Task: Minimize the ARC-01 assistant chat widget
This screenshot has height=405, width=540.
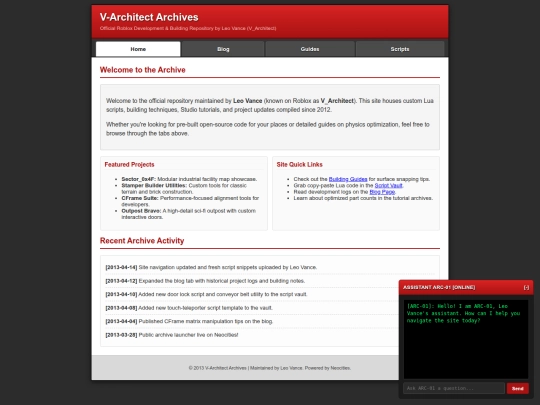Action: [x=526, y=287]
